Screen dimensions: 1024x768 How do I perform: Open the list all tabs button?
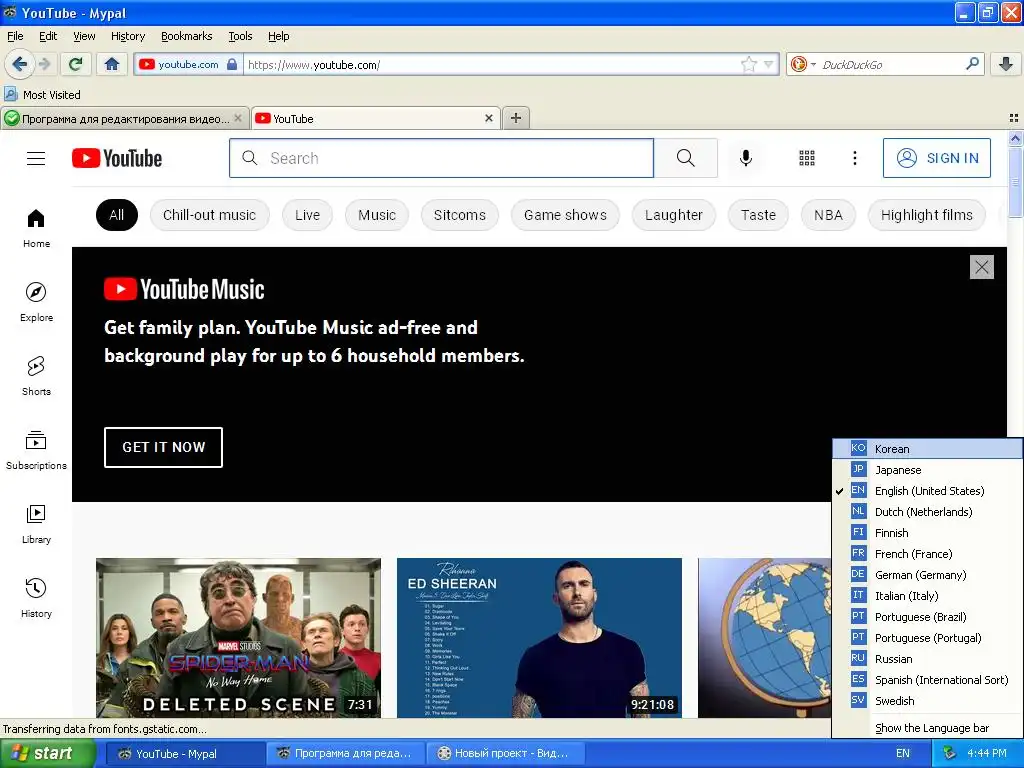tap(1014, 118)
